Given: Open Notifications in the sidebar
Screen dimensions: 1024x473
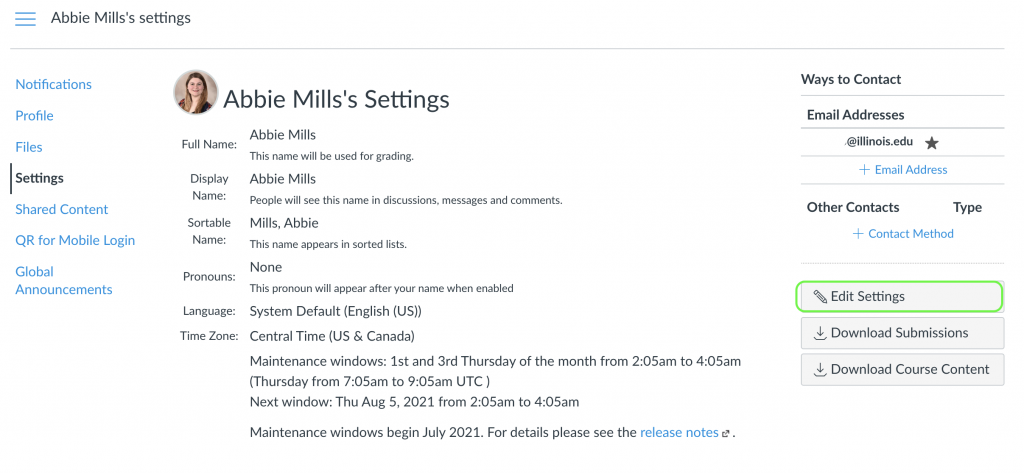Looking at the screenshot, I should pyautogui.click(x=53, y=85).
